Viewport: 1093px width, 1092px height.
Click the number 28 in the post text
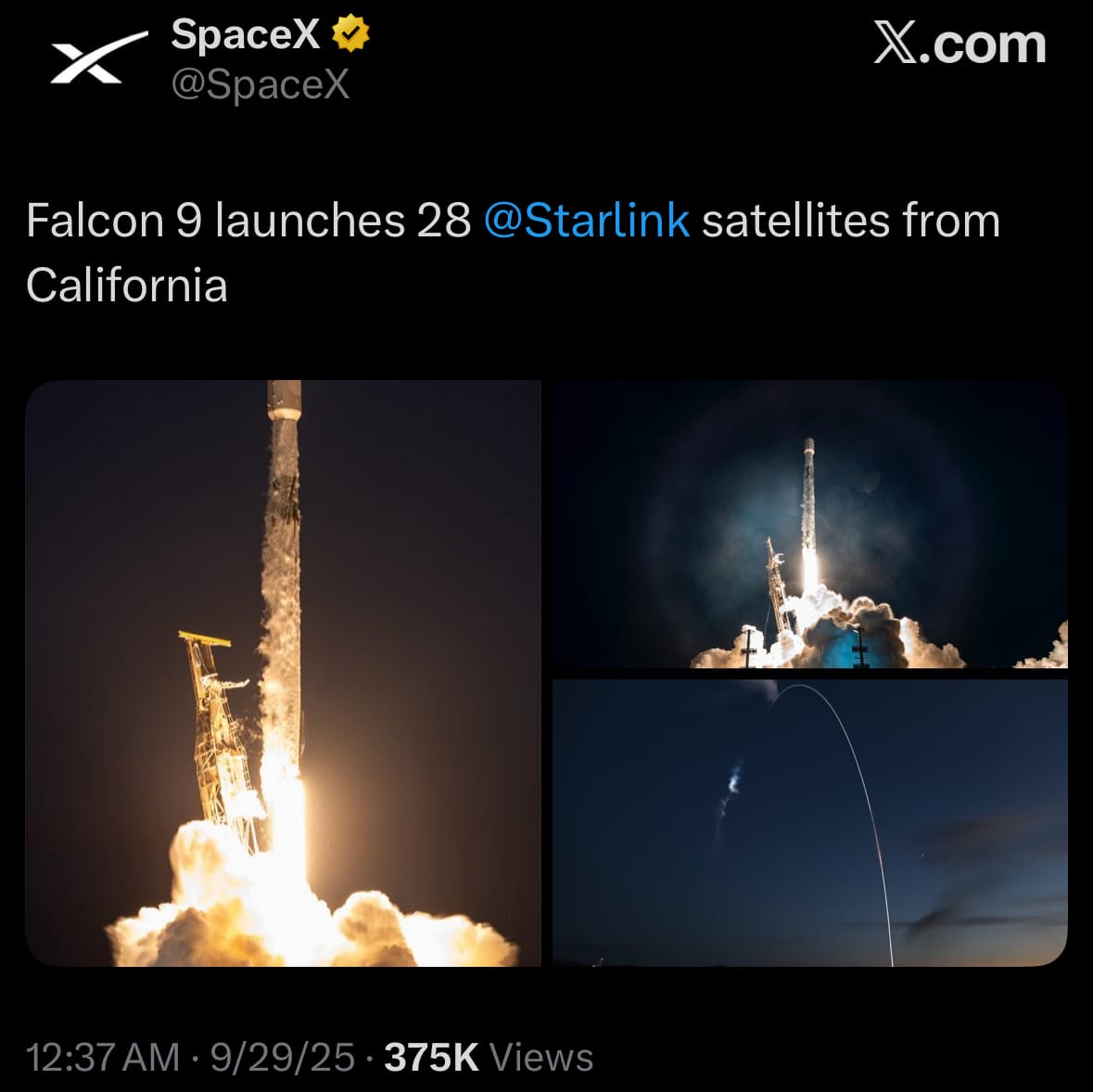pos(443,222)
